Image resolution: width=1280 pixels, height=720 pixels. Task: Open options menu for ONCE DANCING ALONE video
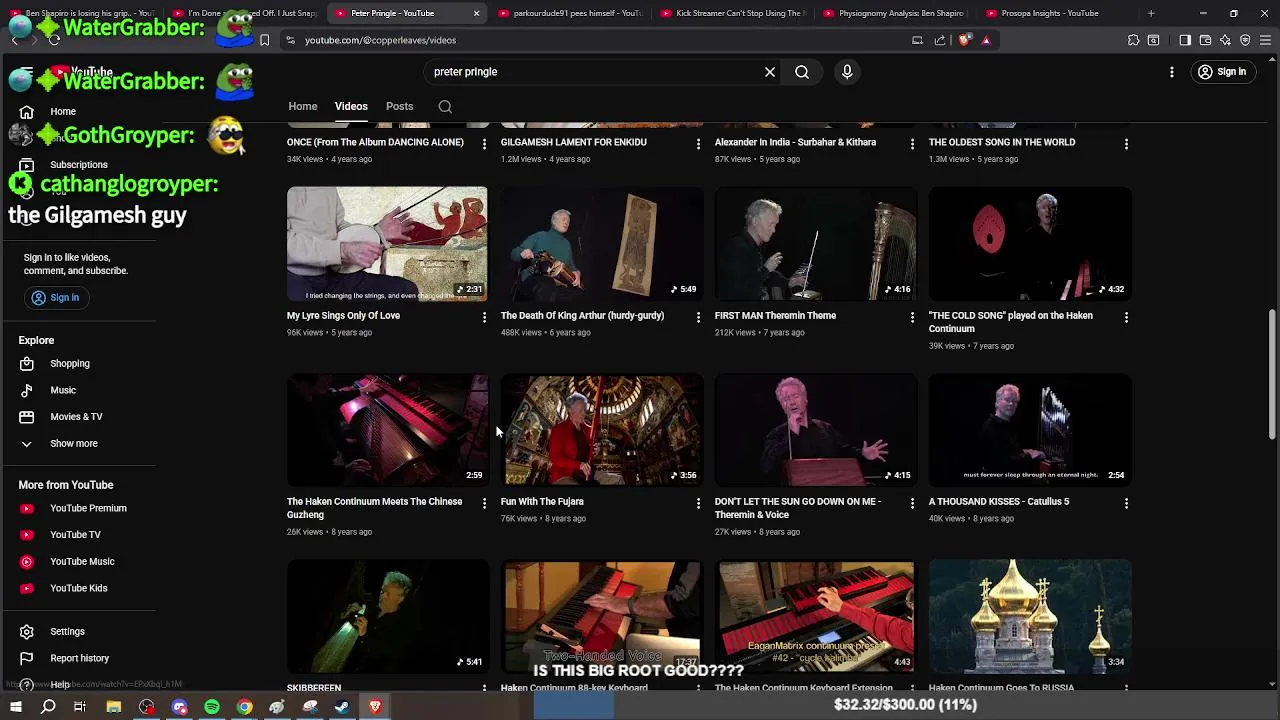484,144
